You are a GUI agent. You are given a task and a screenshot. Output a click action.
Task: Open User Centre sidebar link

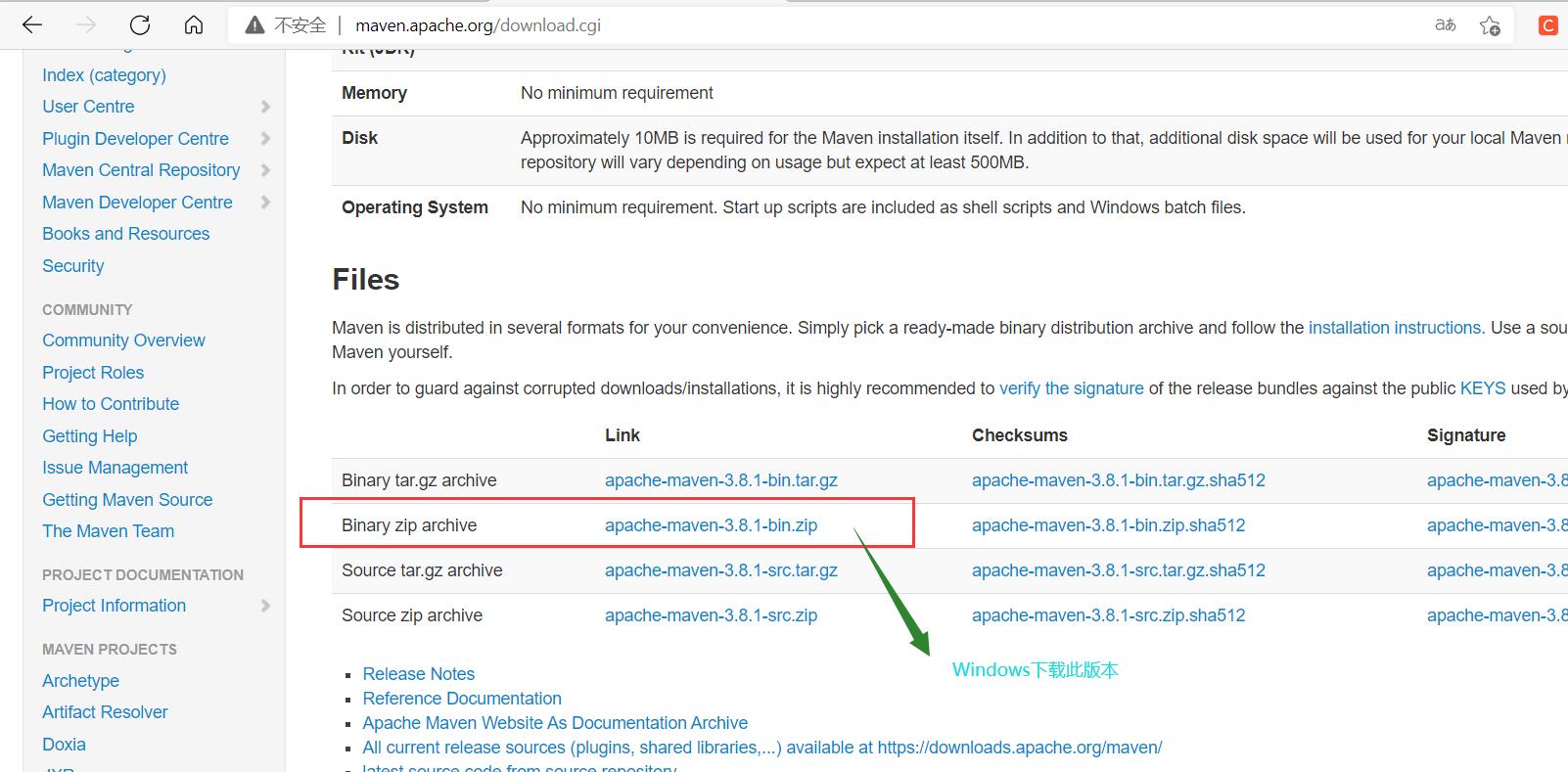point(88,107)
